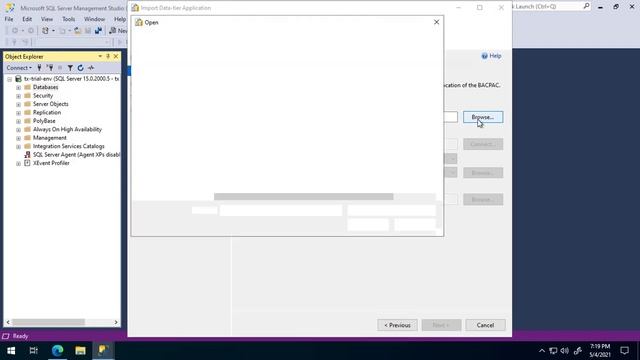Click the XEvent Profiler node icon
The height and width of the screenshot is (360, 640).
[x=27, y=163]
